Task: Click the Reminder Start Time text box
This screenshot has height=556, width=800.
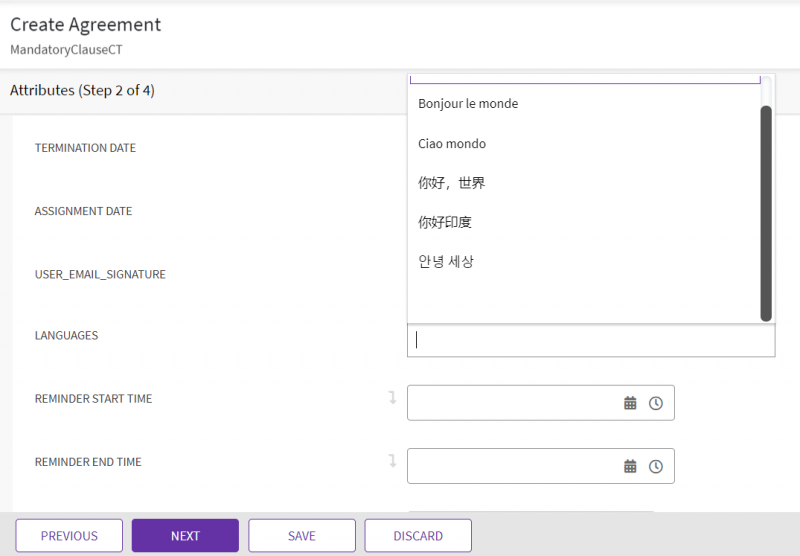Action: pos(510,403)
